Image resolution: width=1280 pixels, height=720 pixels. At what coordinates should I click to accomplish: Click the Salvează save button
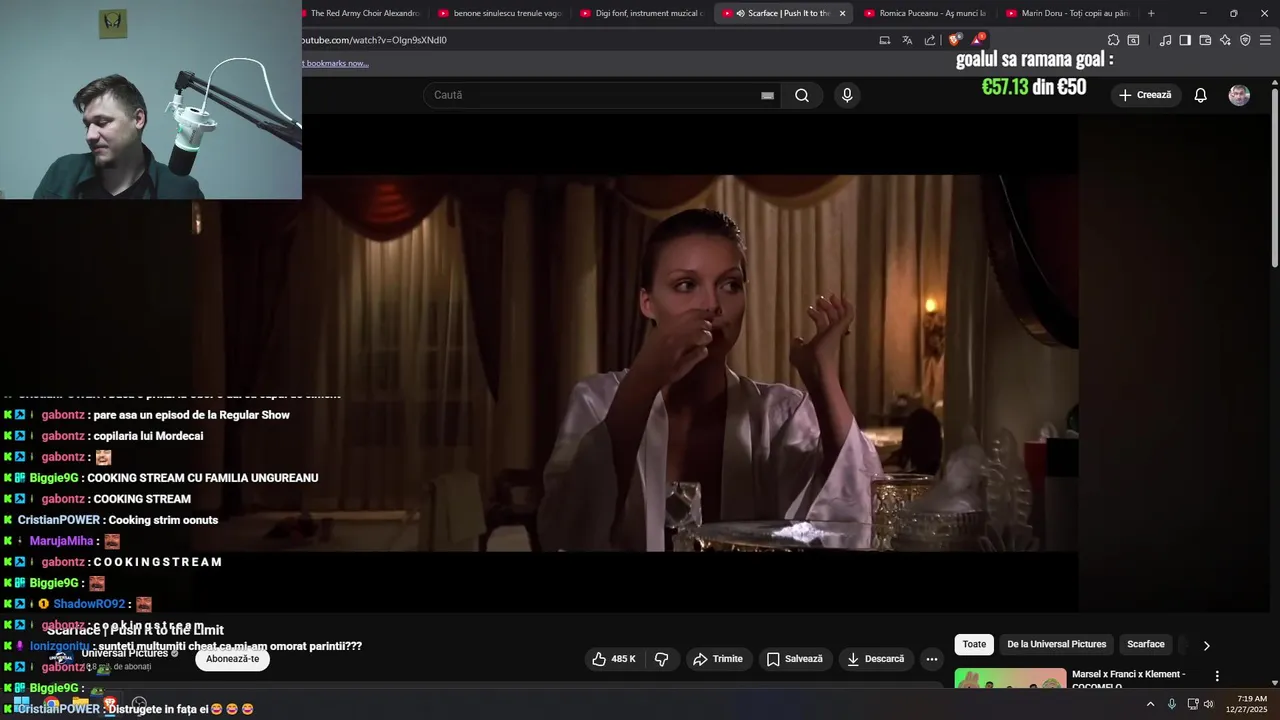794,659
